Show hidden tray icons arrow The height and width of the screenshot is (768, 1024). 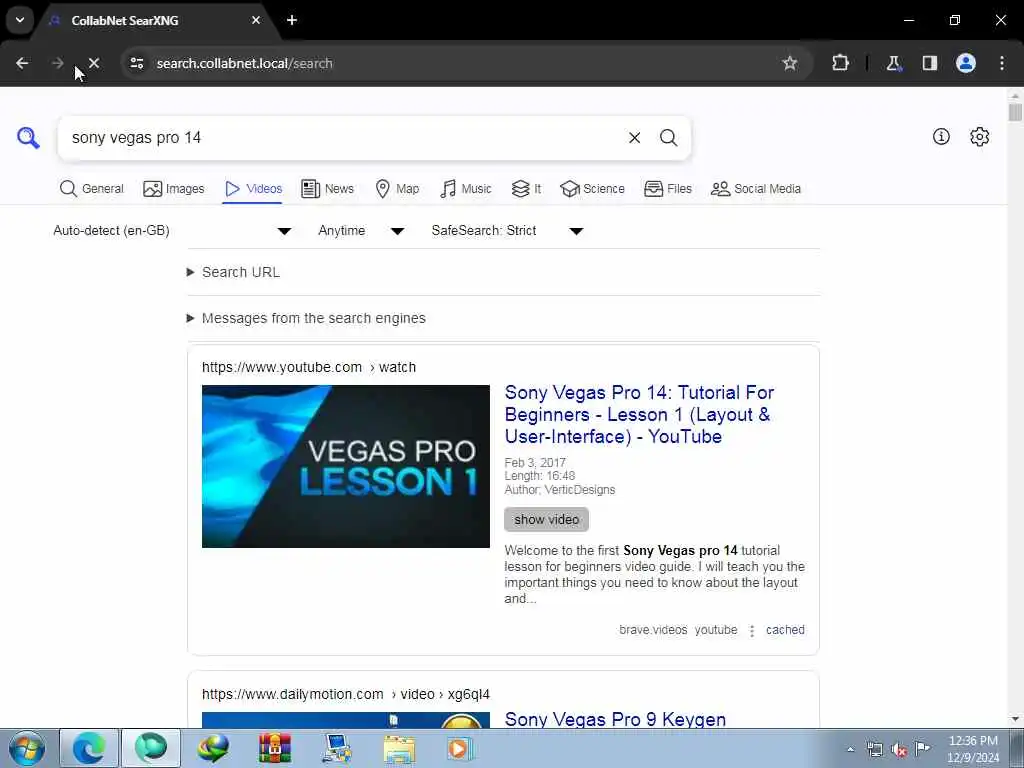tap(850, 749)
